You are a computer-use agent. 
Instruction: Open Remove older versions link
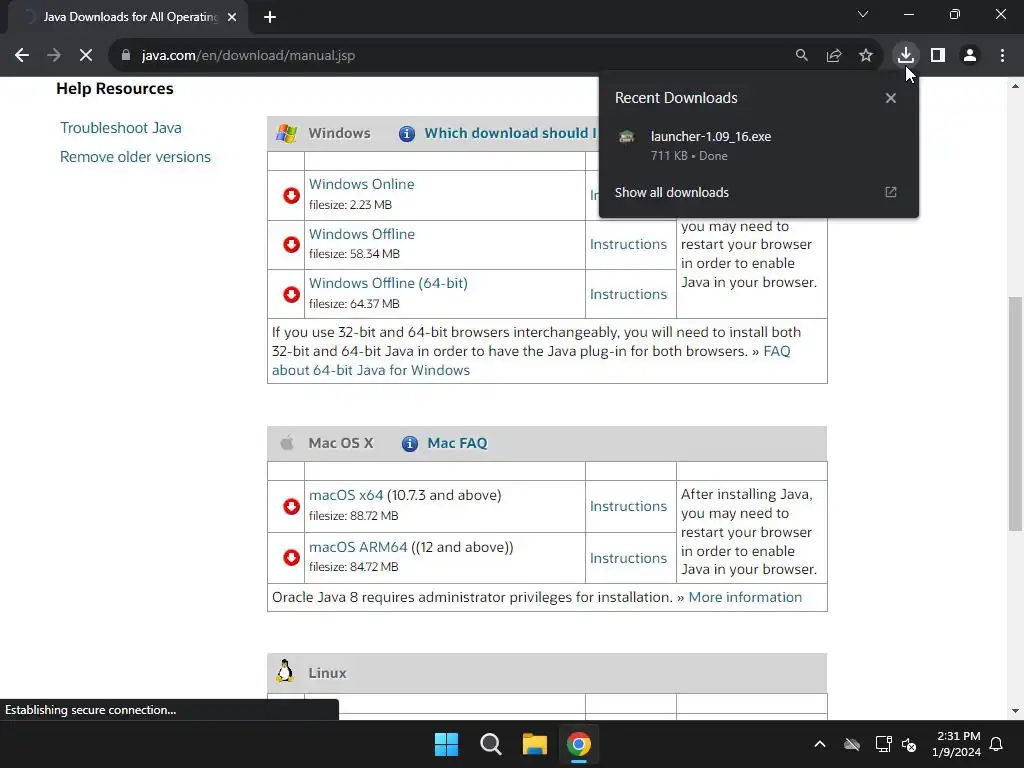[x=135, y=157]
